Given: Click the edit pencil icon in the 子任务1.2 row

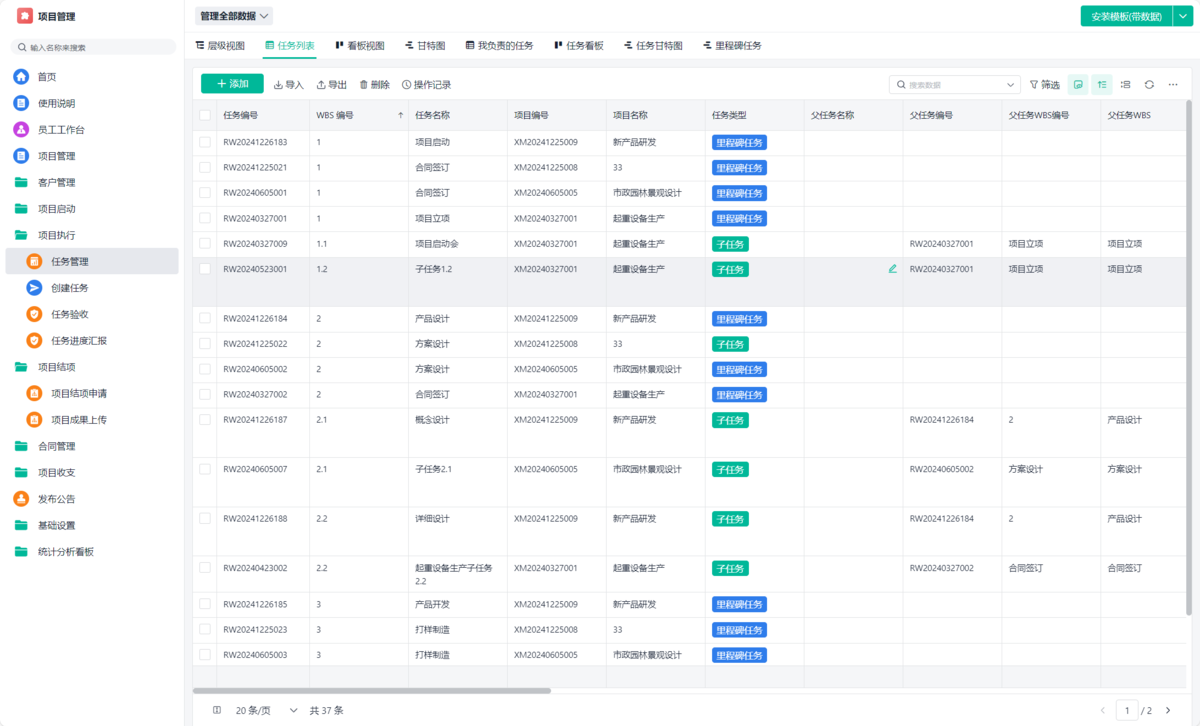Looking at the screenshot, I should 892,269.
